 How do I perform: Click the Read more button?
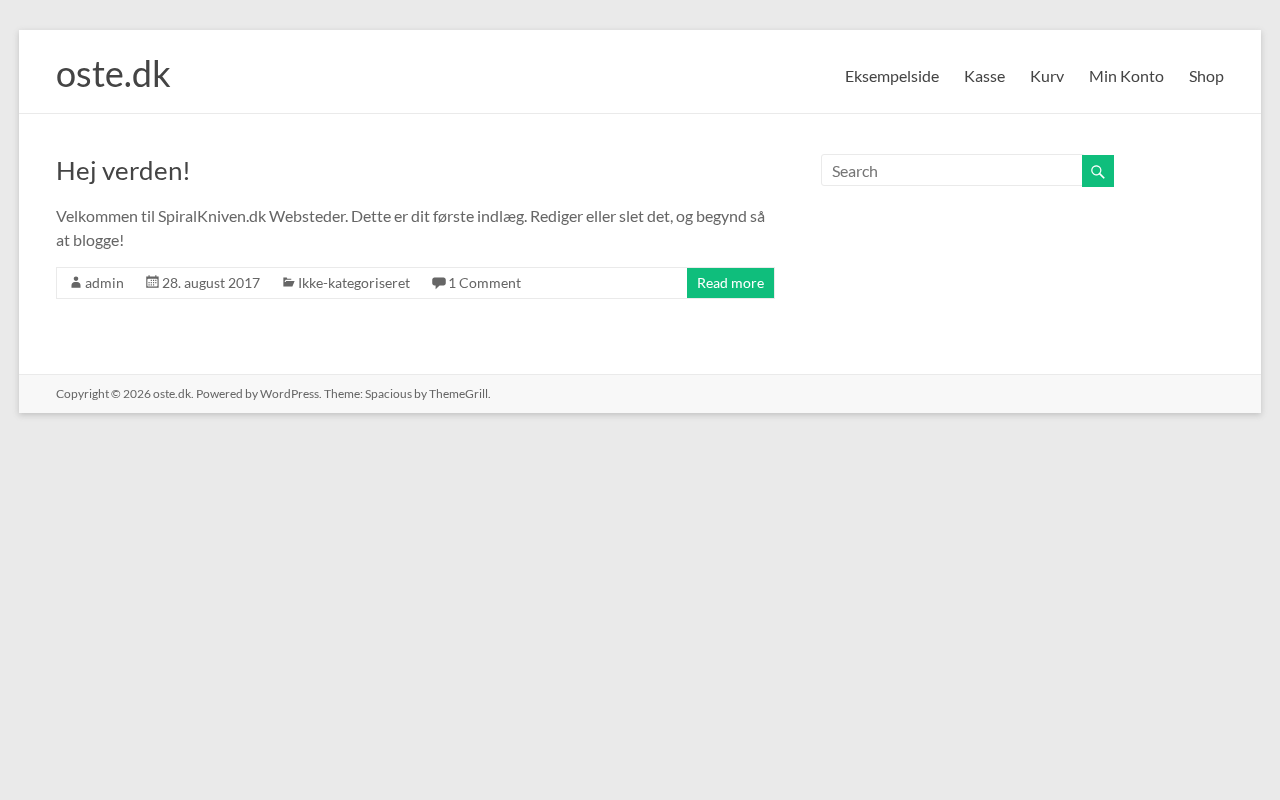coord(730,283)
